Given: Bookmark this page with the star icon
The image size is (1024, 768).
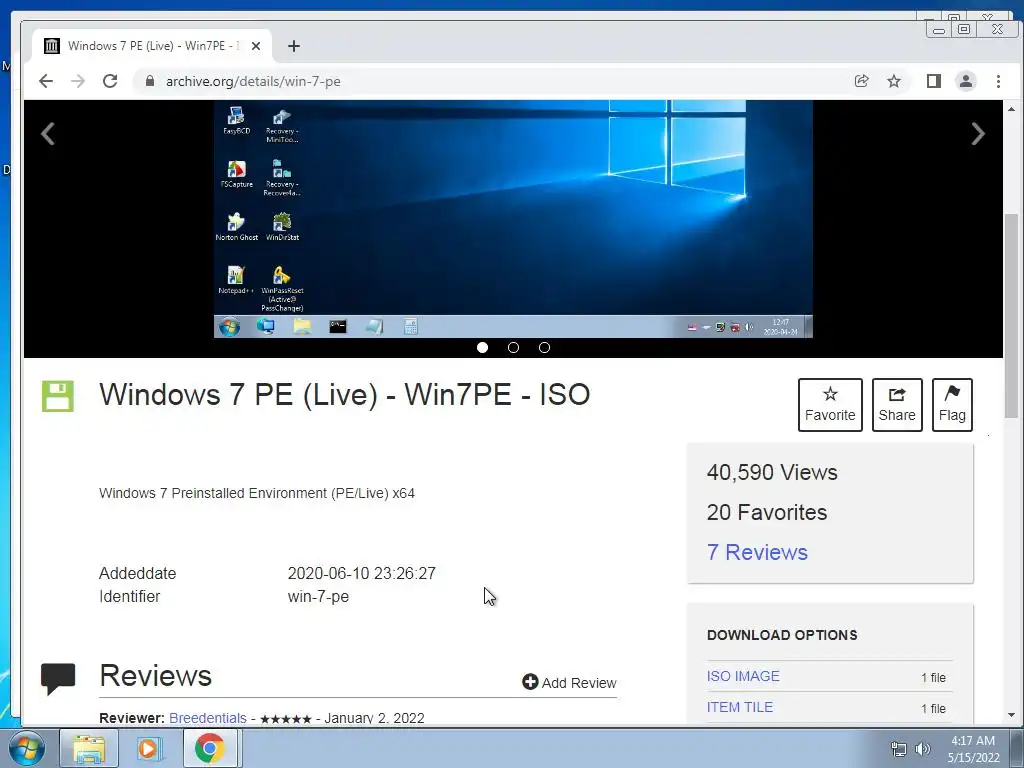Looking at the screenshot, I should tap(893, 81).
